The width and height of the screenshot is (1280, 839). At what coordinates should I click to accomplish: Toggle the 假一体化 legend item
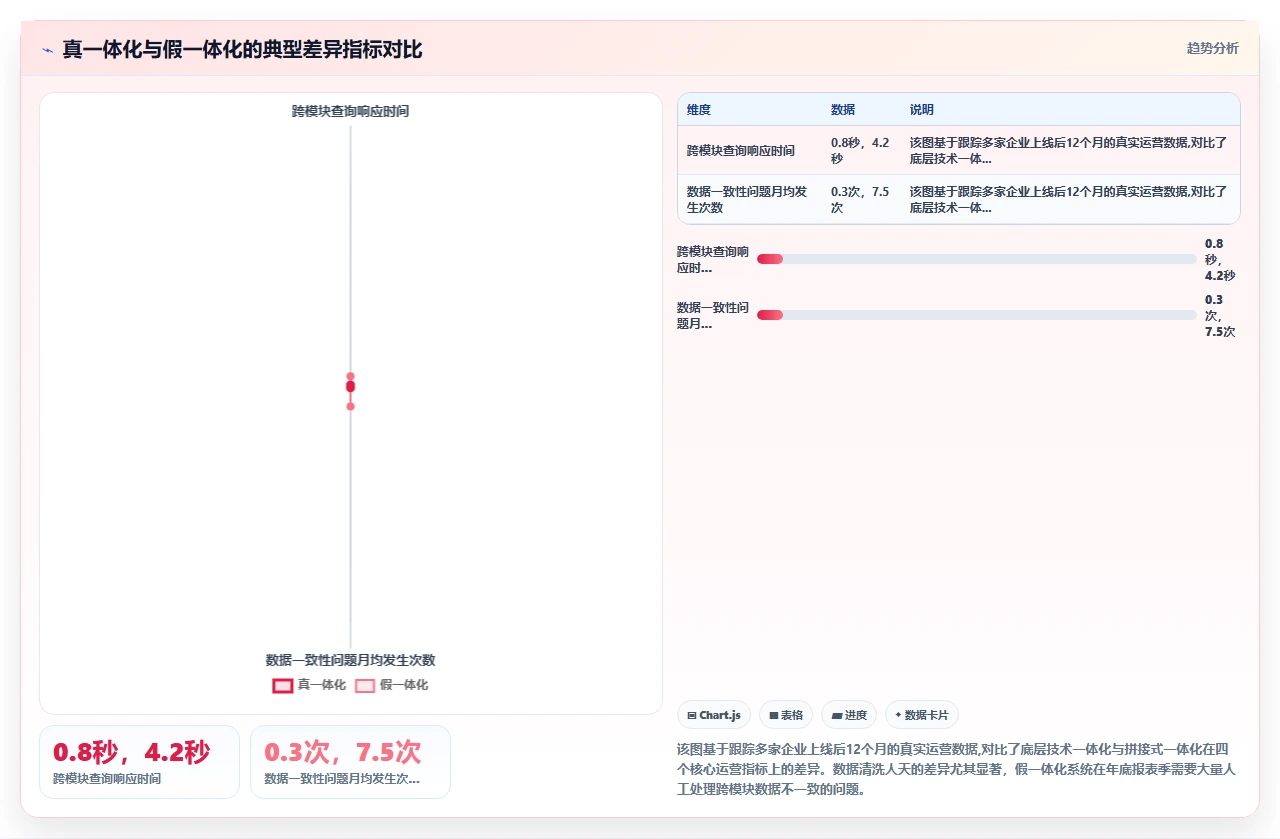click(x=391, y=685)
